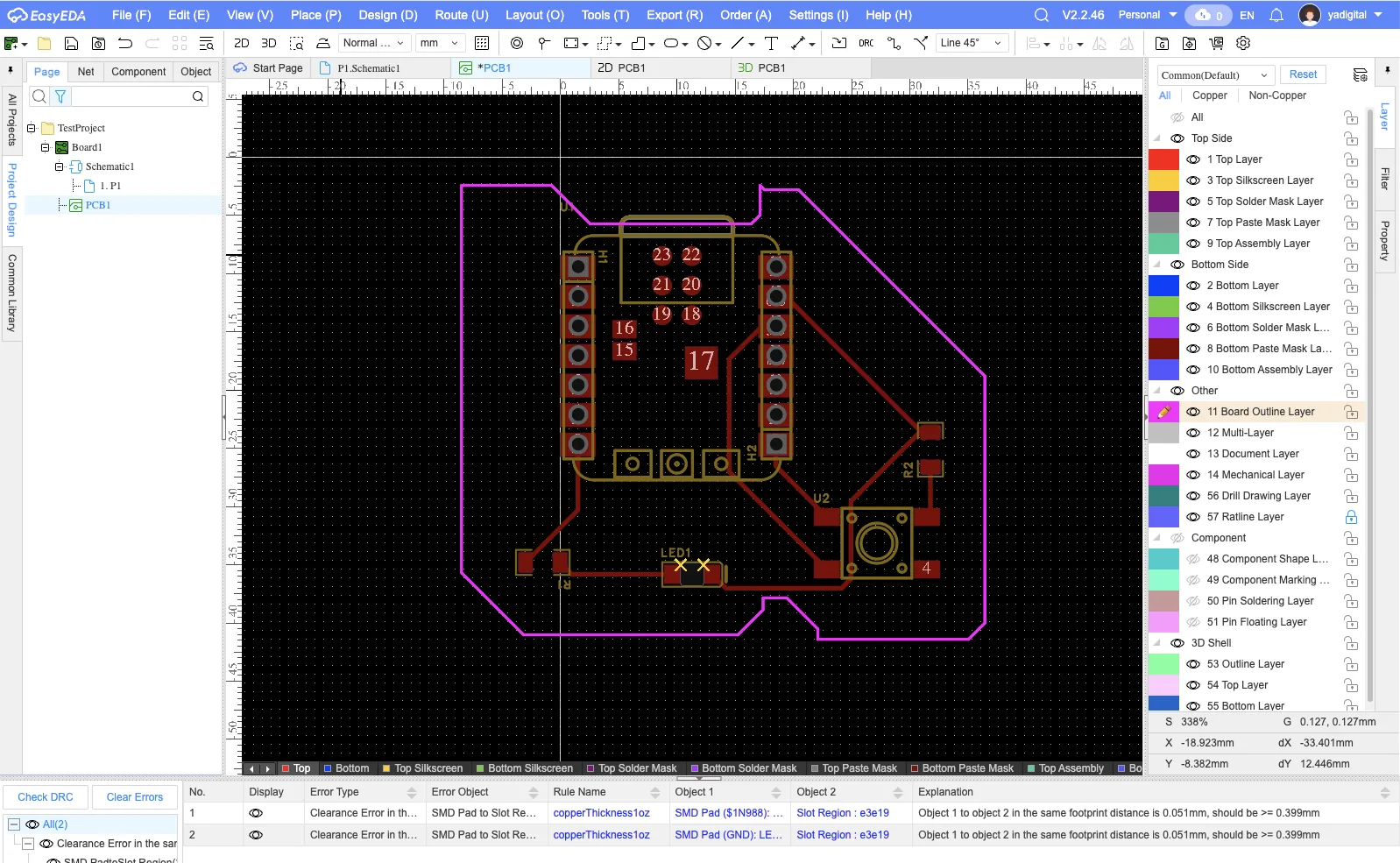Hide the 1 Top Layer visibility eye
This screenshot has height=863, width=1400.
coord(1193,159)
